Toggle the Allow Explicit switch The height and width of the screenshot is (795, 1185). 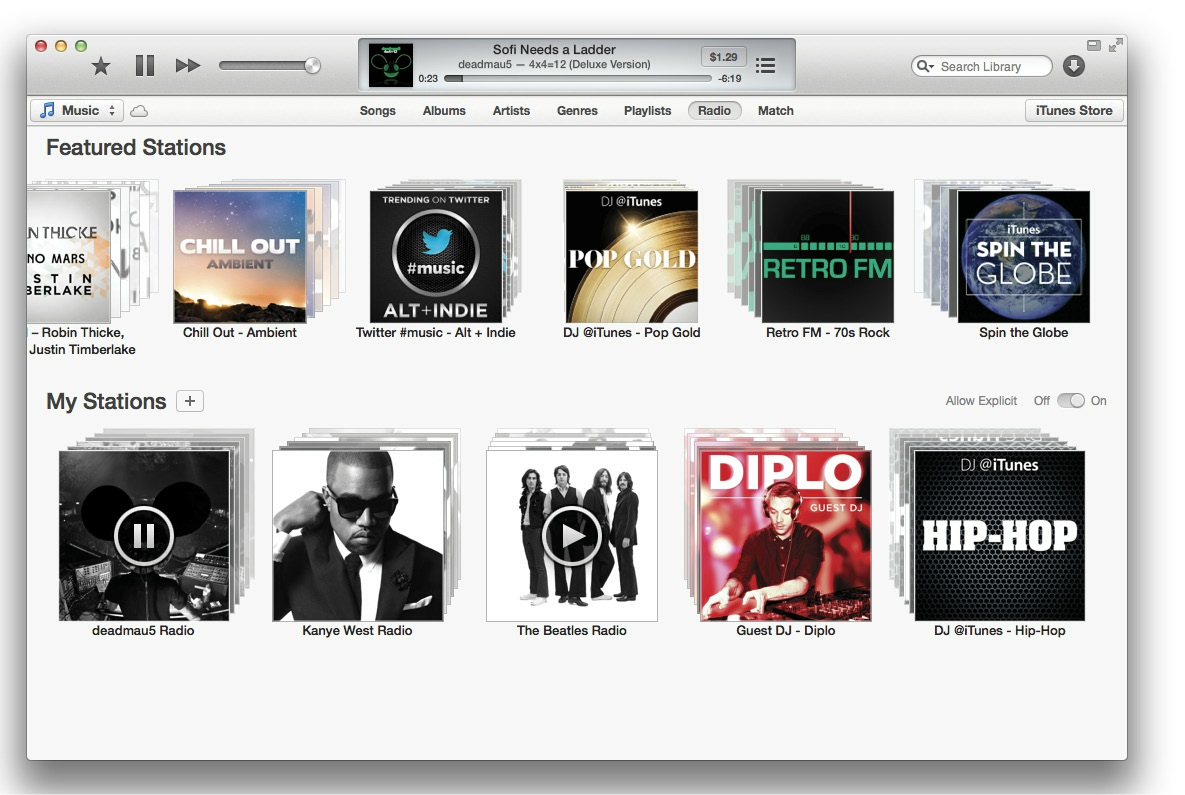[1070, 401]
